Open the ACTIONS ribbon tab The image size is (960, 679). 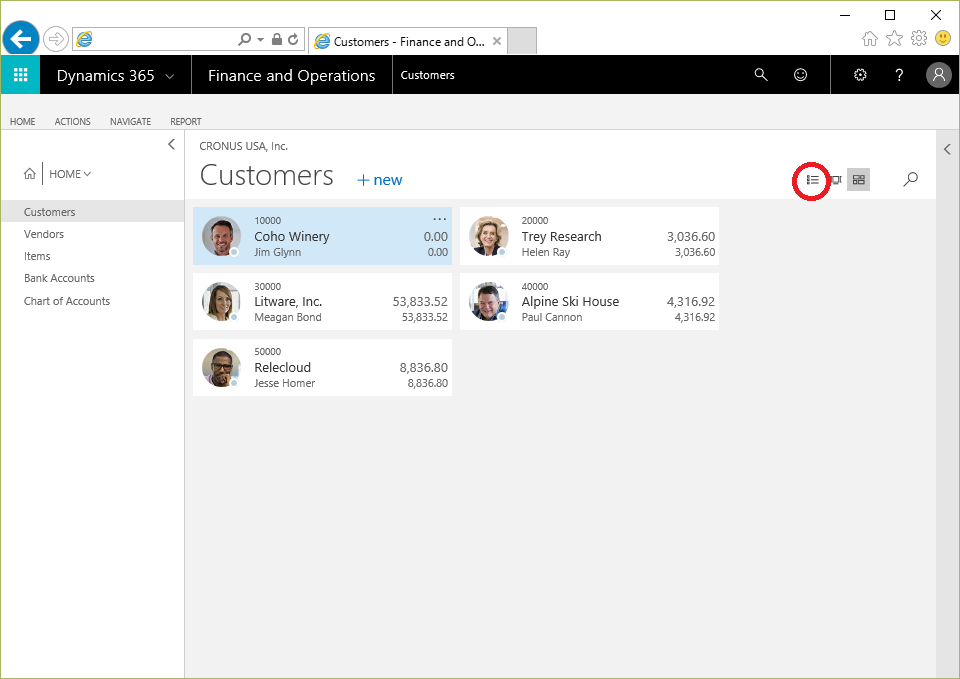(72, 121)
